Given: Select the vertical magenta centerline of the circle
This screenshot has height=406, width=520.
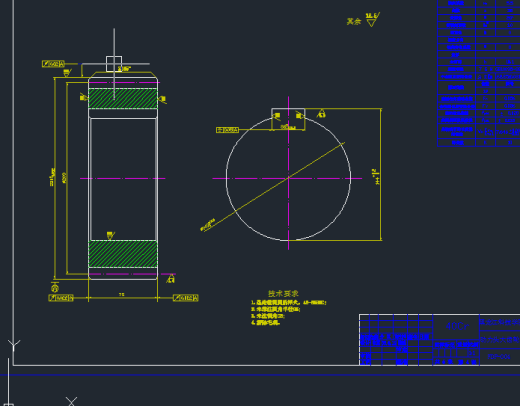Looking at the screenshot, I should coord(288,173).
